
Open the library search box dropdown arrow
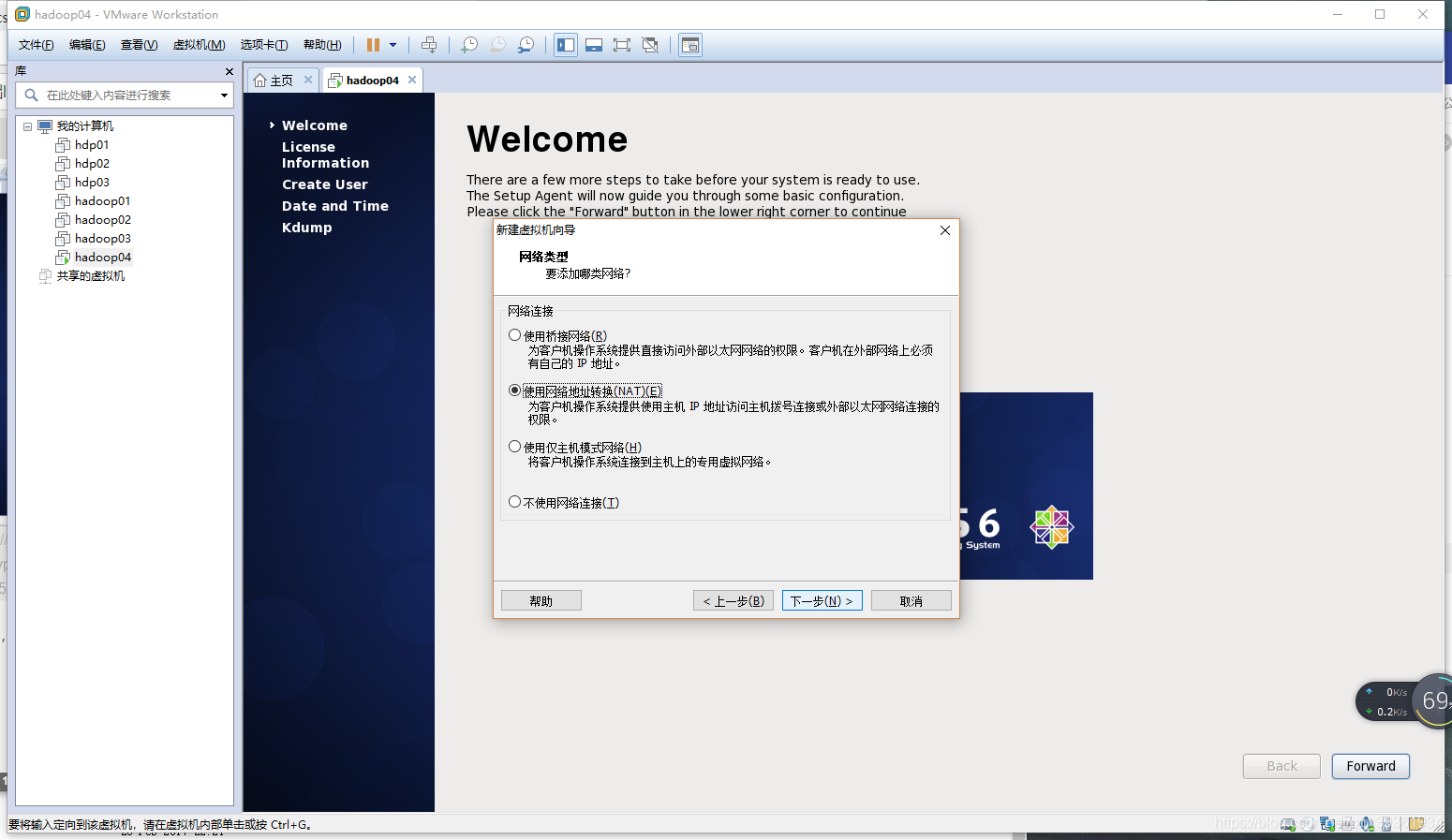224,95
